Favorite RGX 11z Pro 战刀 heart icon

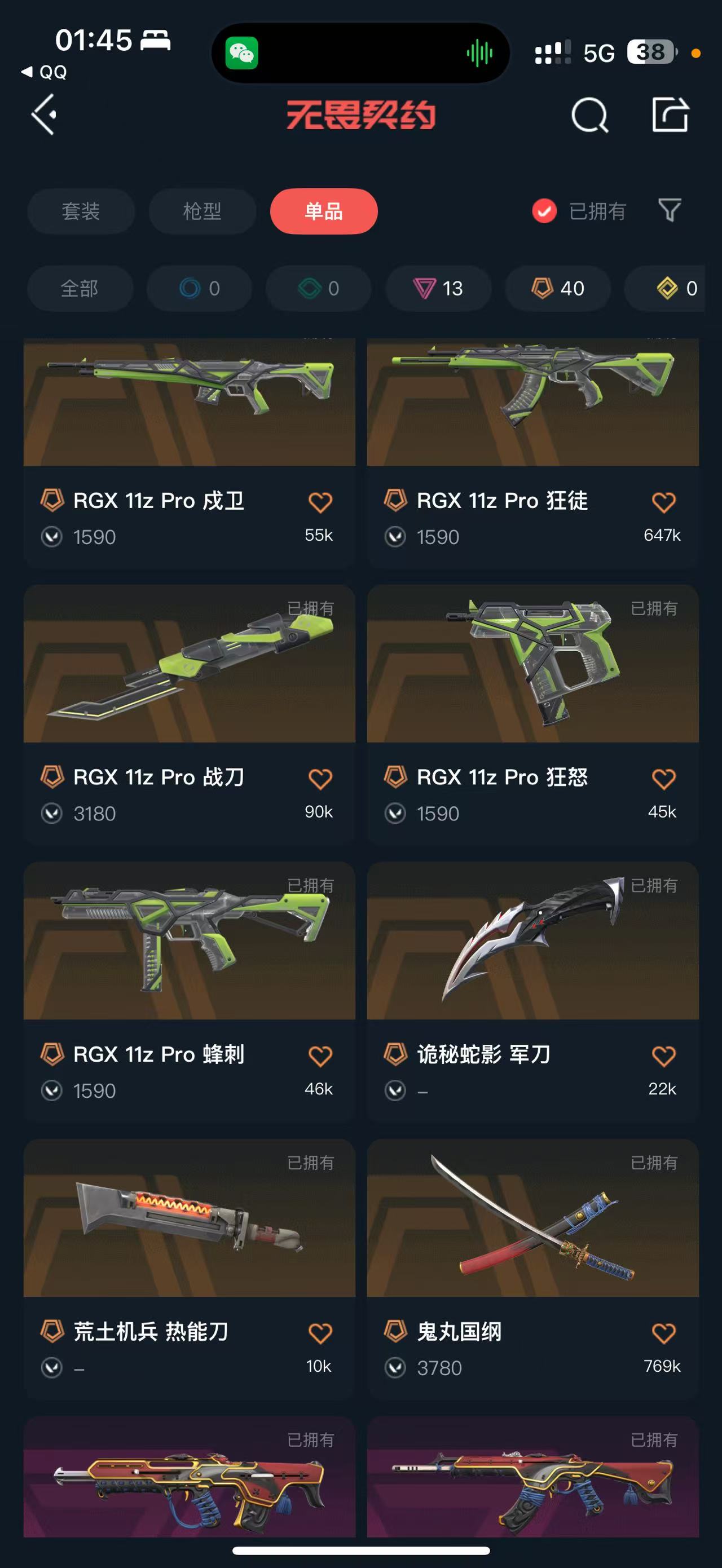(x=320, y=779)
